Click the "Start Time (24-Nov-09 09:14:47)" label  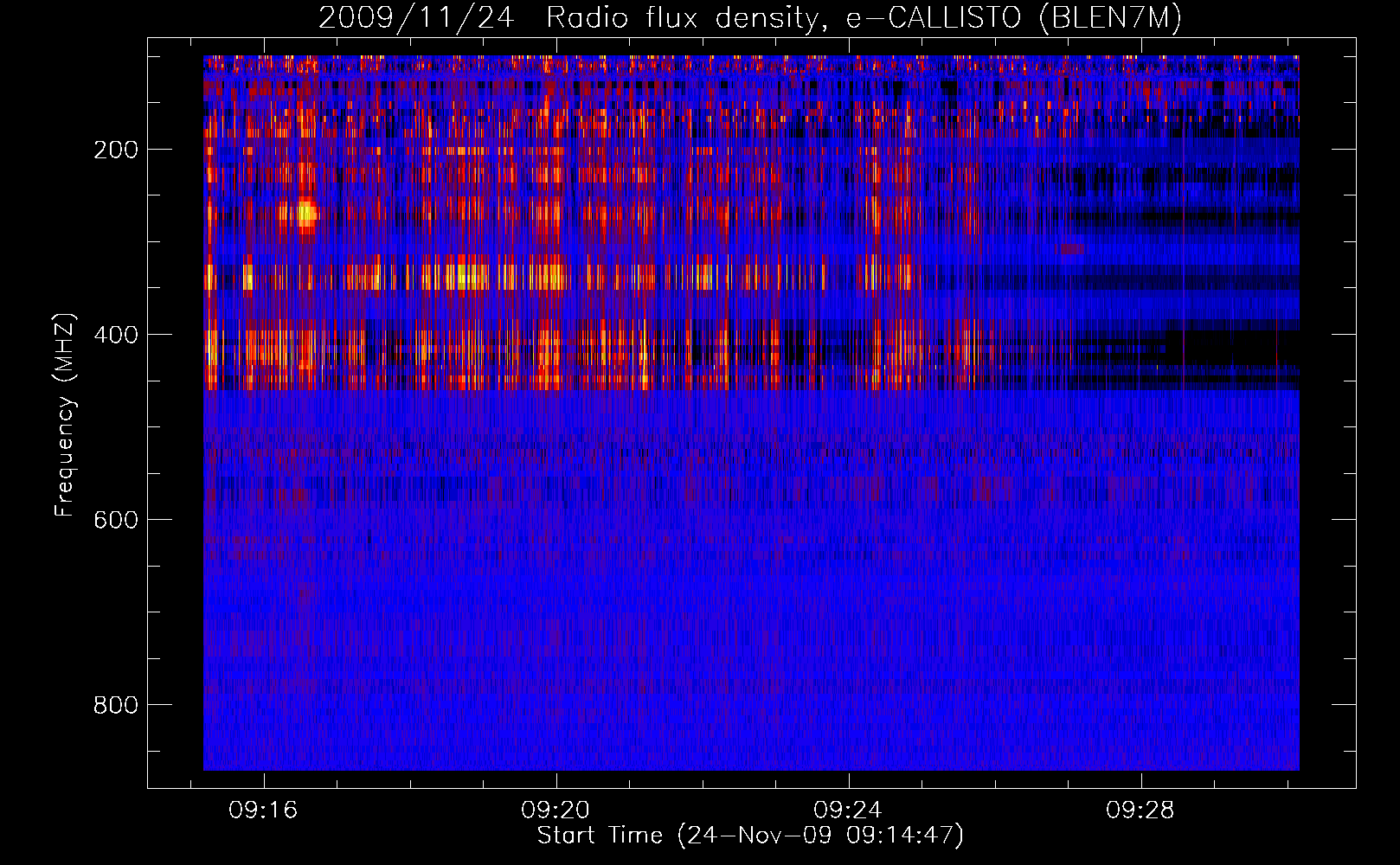click(750, 836)
